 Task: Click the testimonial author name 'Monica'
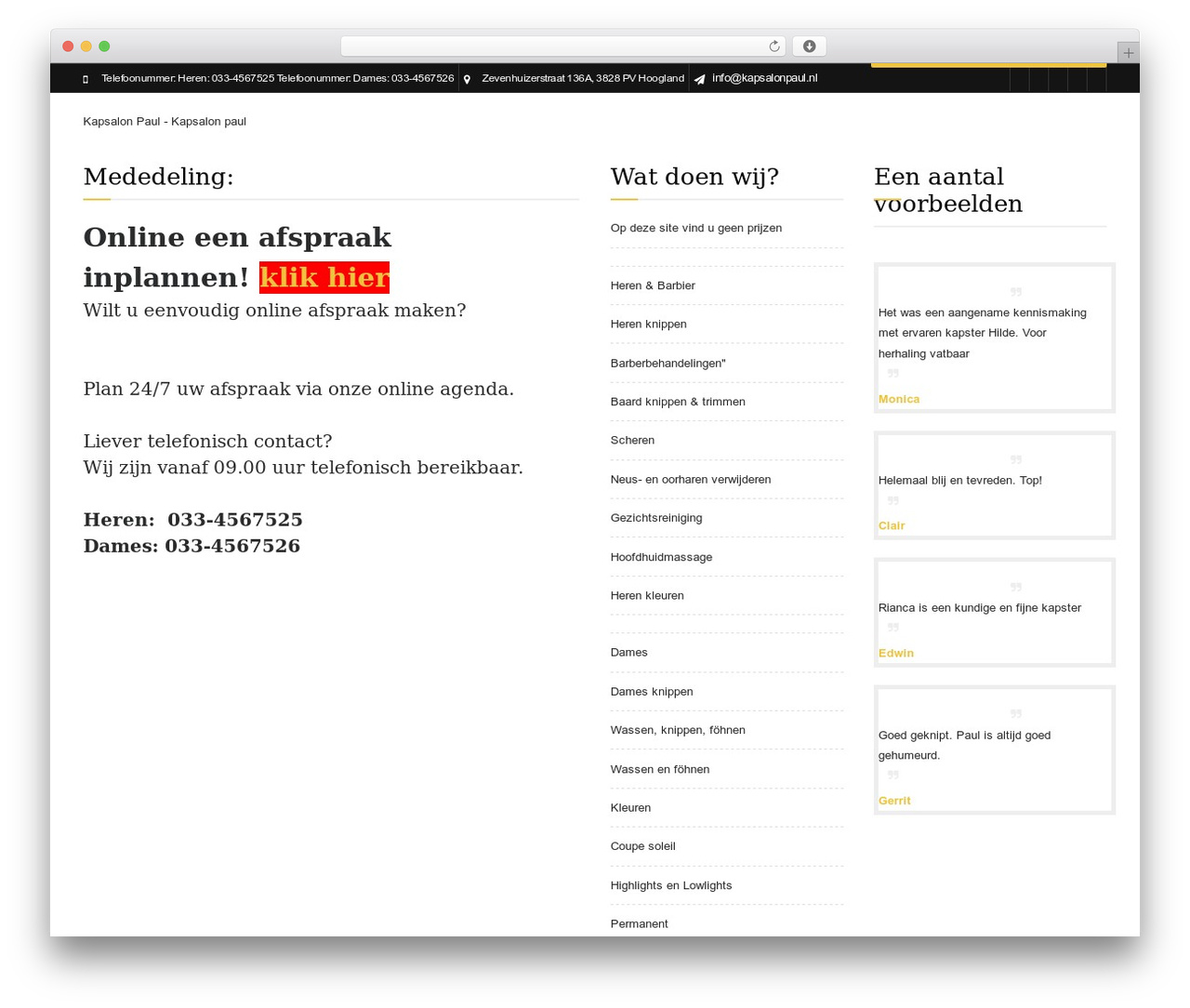(899, 400)
